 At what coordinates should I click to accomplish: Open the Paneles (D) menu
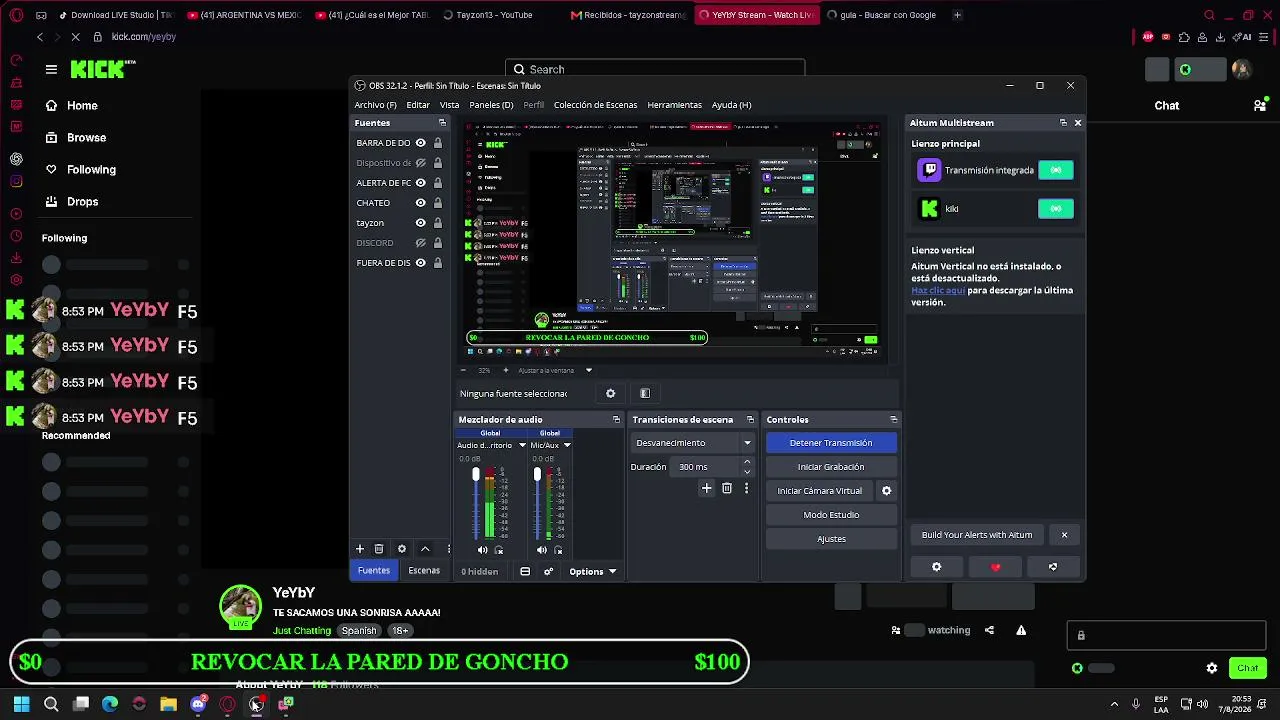(x=491, y=105)
